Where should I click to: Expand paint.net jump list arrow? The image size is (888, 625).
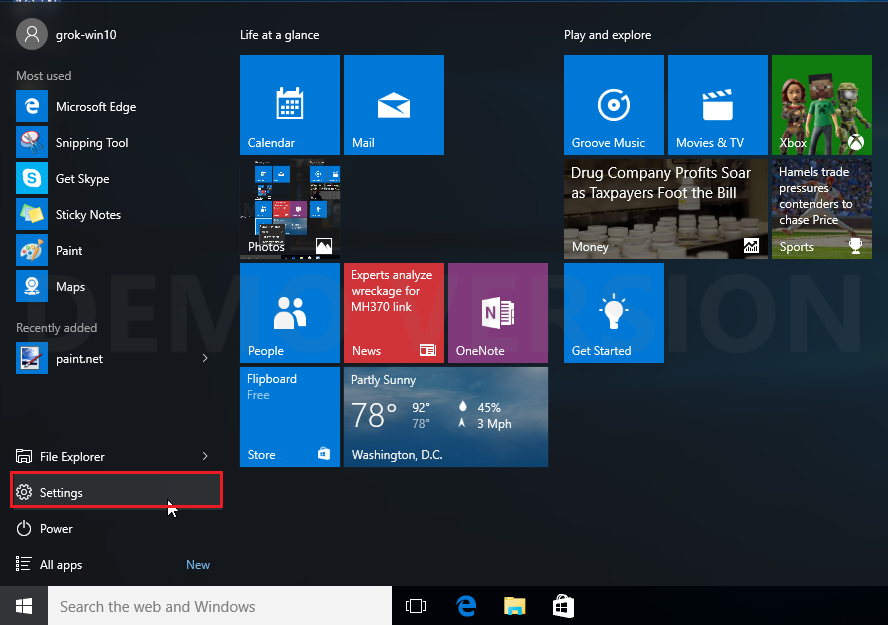pyautogui.click(x=205, y=358)
